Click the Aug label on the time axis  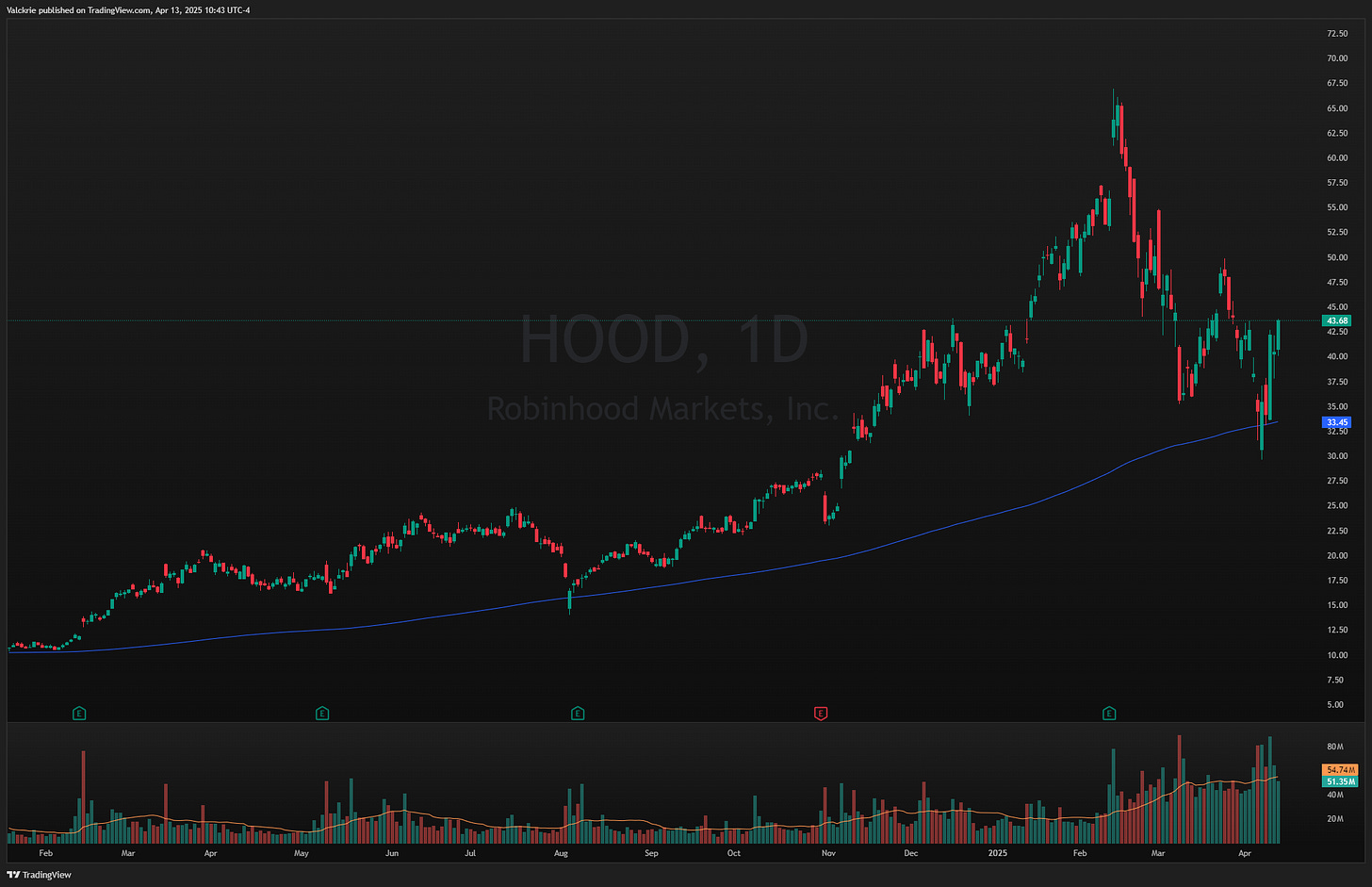click(x=562, y=853)
